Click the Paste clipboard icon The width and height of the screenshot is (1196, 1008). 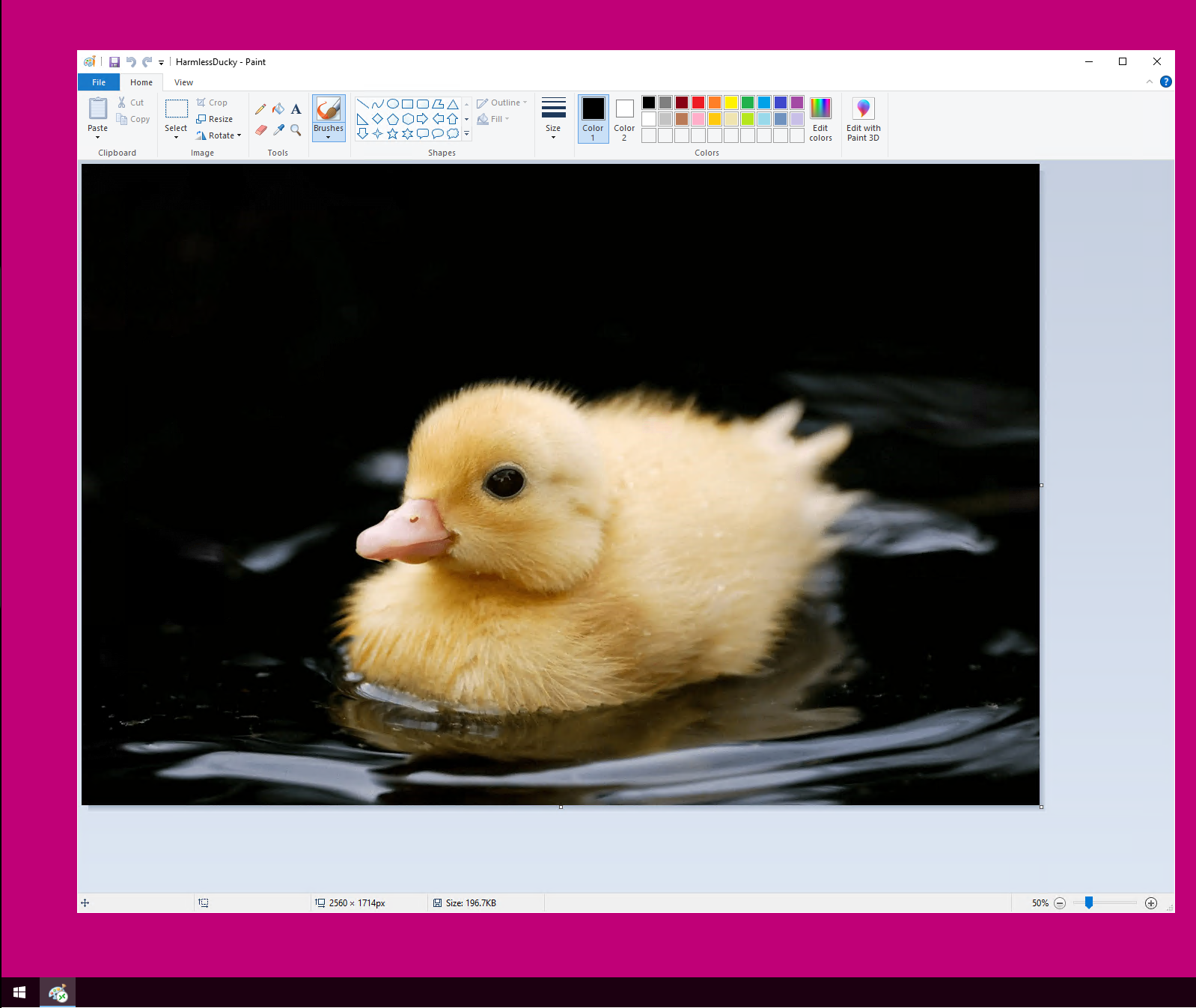pyautogui.click(x=98, y=109)
